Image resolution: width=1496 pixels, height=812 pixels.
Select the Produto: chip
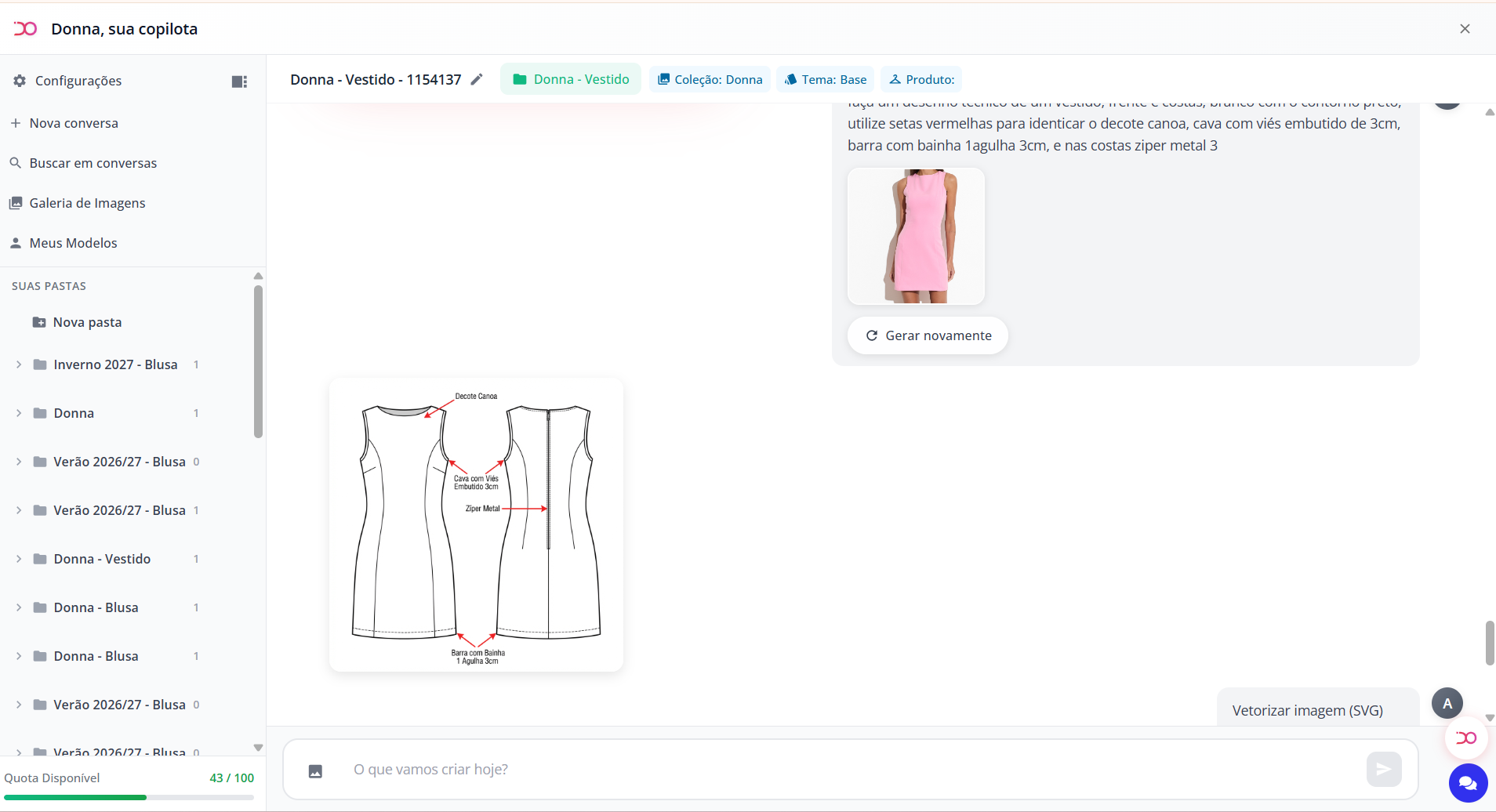tap(921, 79)
